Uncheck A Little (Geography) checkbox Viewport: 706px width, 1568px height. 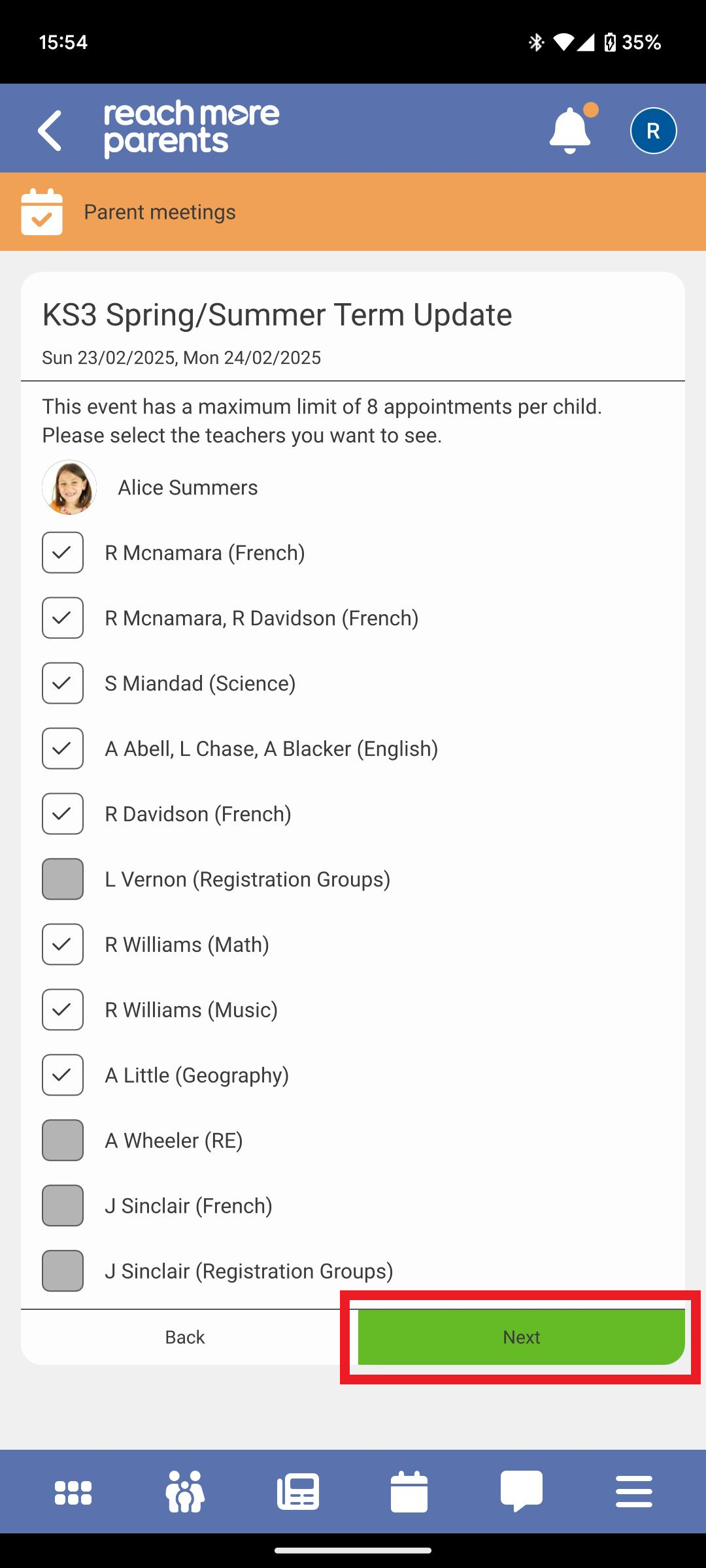63,1075
